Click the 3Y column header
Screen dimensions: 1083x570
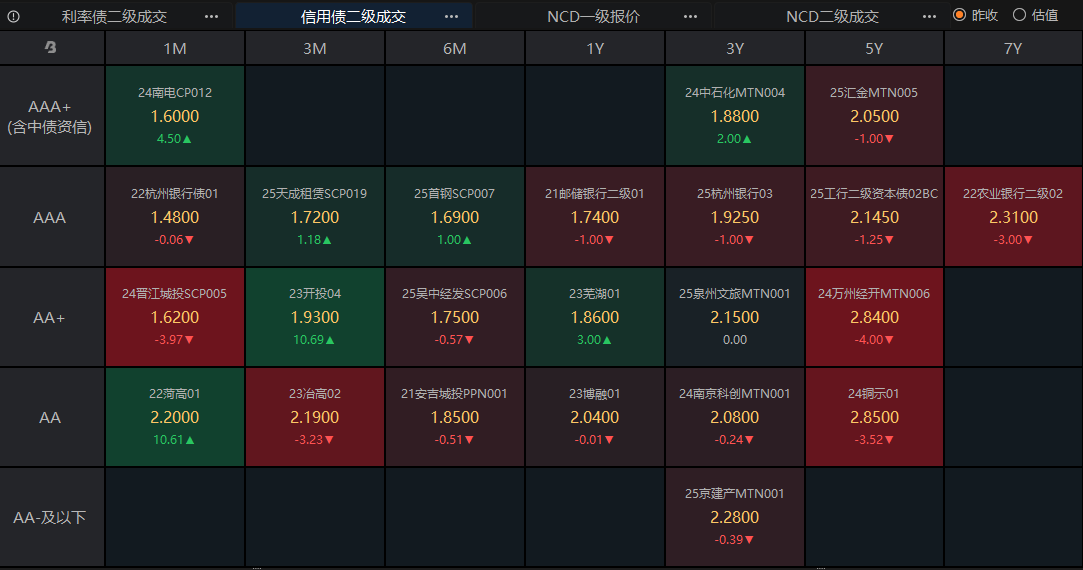click(735, 48)
